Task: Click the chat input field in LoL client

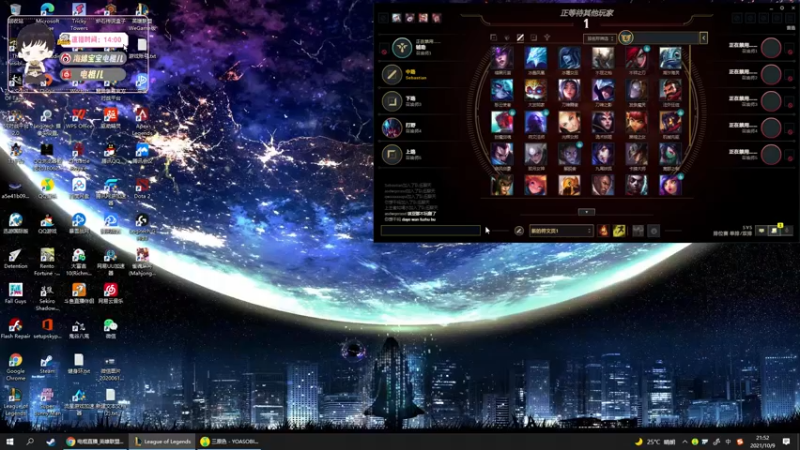Action: pos(431,231)
